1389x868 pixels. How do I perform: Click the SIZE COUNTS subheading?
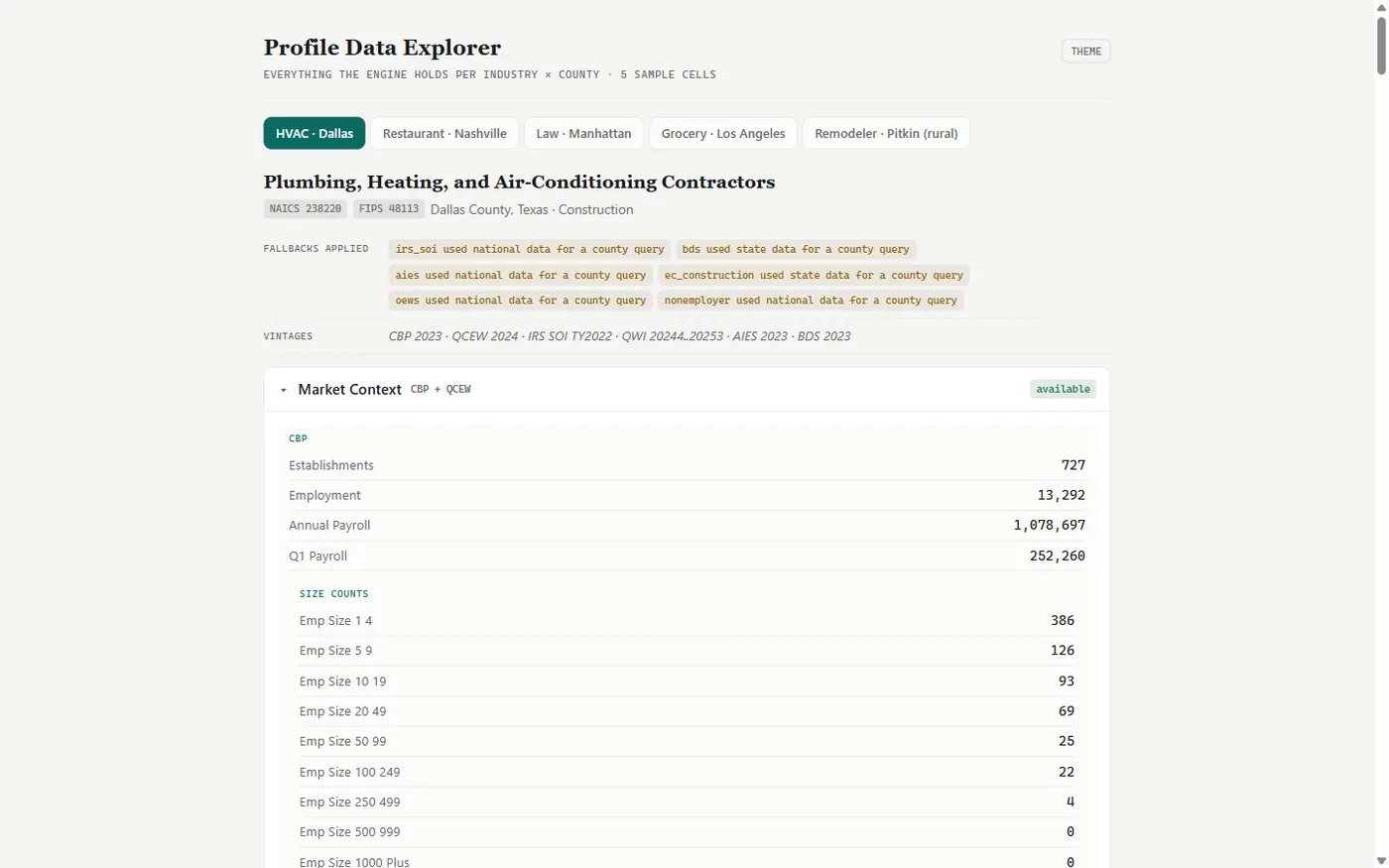(x=333, y=593)
